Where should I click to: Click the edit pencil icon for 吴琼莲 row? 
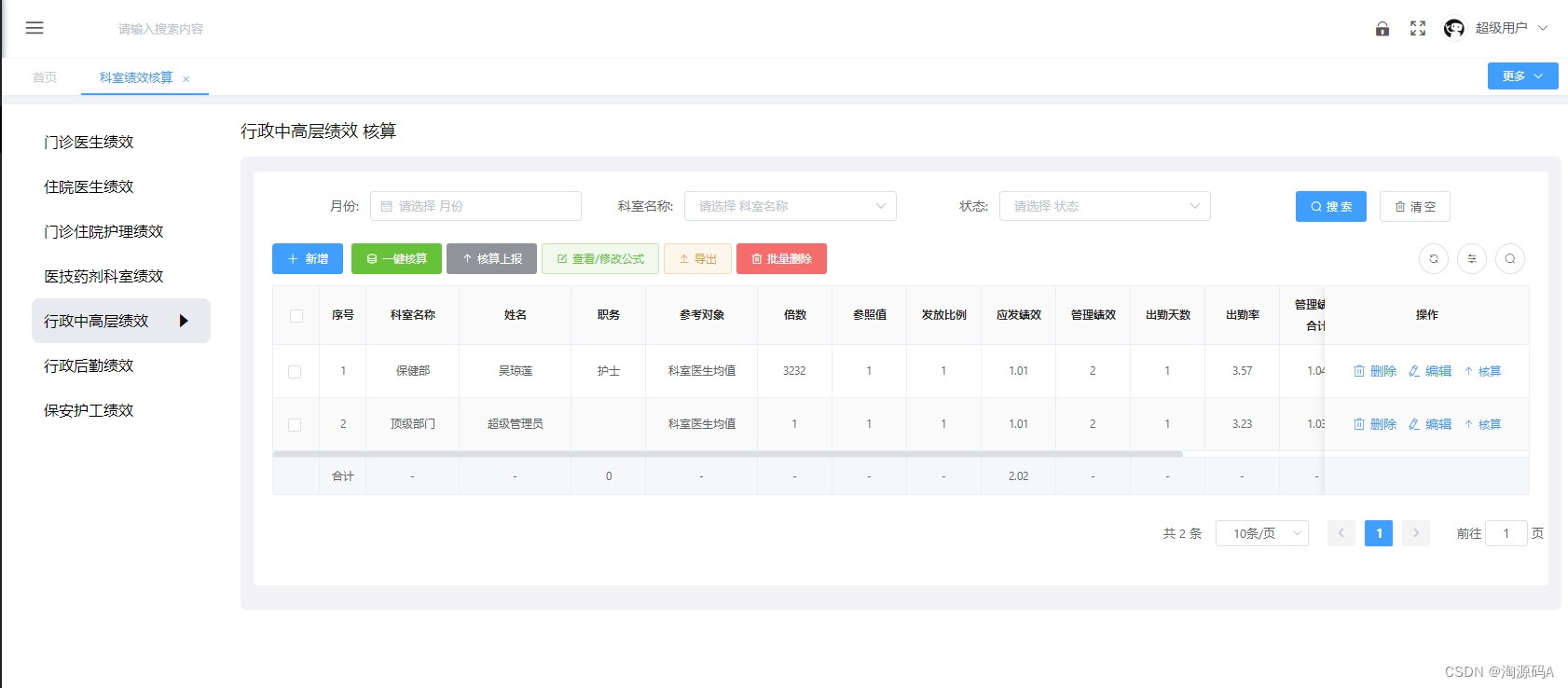click(x=1414, y=371)
